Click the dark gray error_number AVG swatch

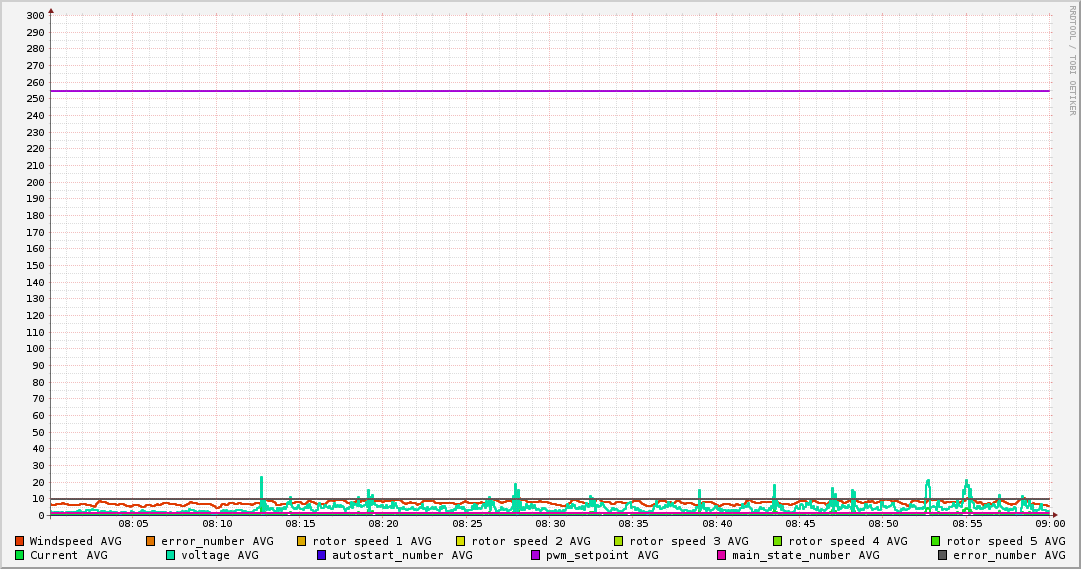click(x=943, y=555)
